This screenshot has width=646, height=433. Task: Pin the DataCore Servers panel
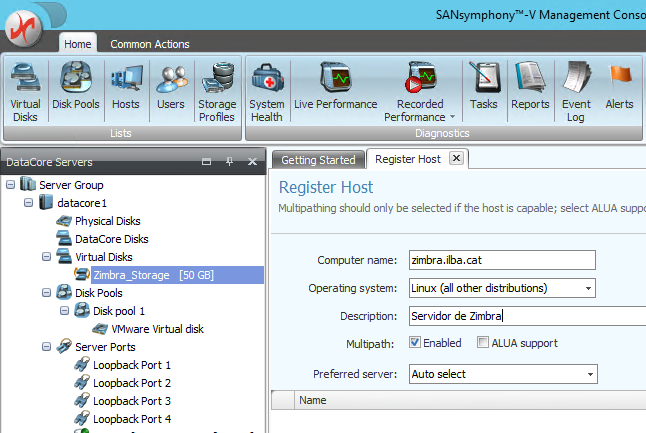click(x=229, y=161)
